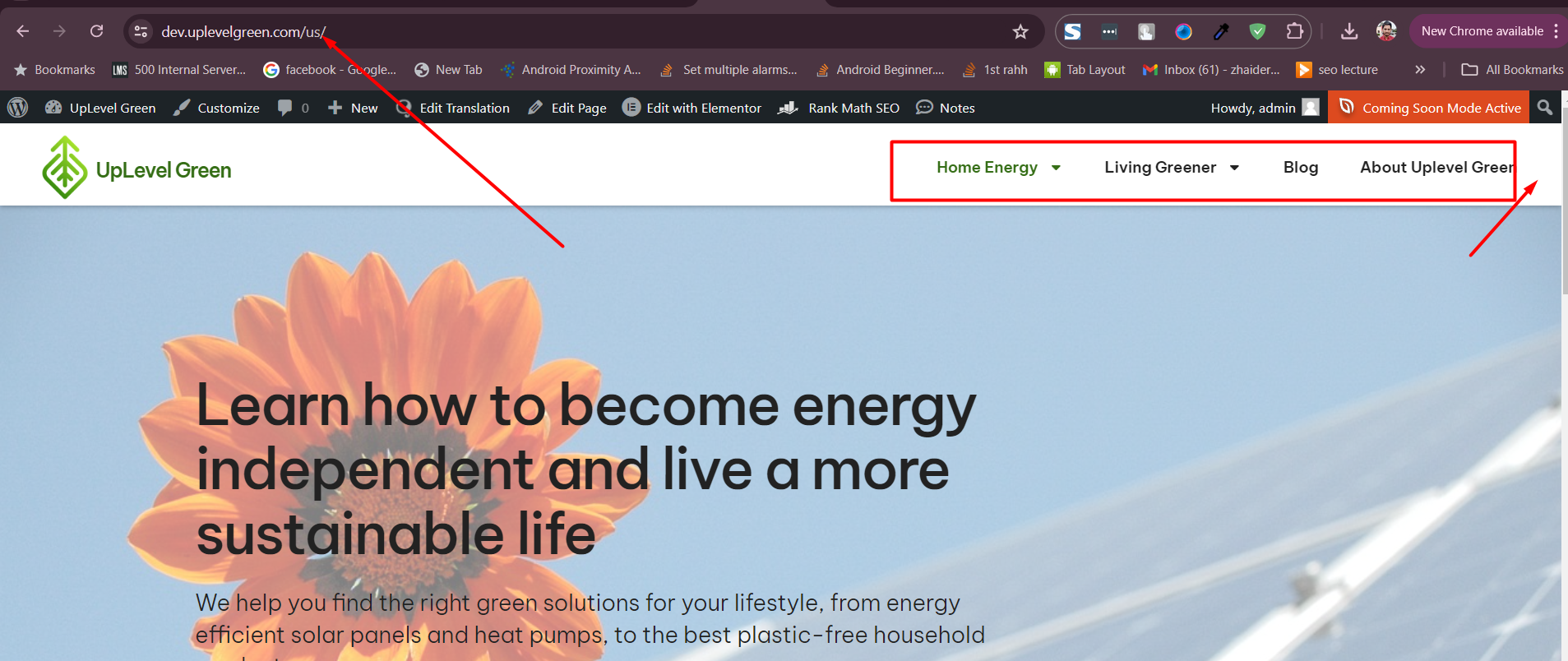Open the green shield extension
This screenshot has height=661, width=1568.
tap(1257, 31)
